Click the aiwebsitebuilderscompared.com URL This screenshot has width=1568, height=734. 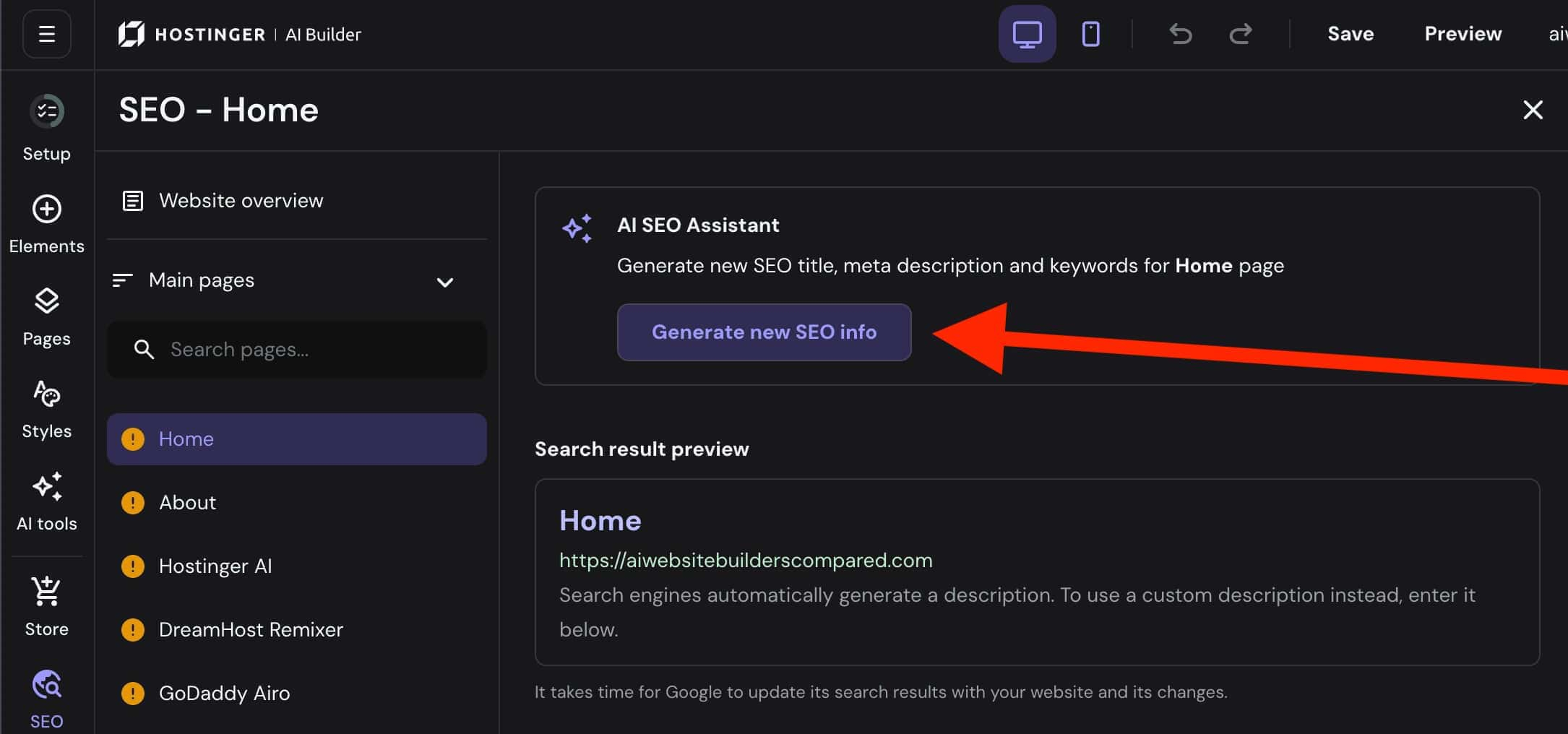pyautogui.click(x=746, y=561)
